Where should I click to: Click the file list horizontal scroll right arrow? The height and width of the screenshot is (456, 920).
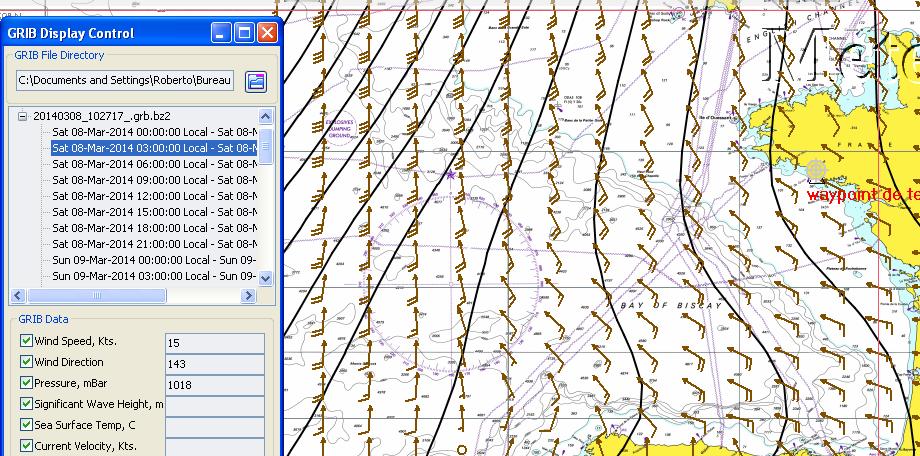click(x=248, y=296)
